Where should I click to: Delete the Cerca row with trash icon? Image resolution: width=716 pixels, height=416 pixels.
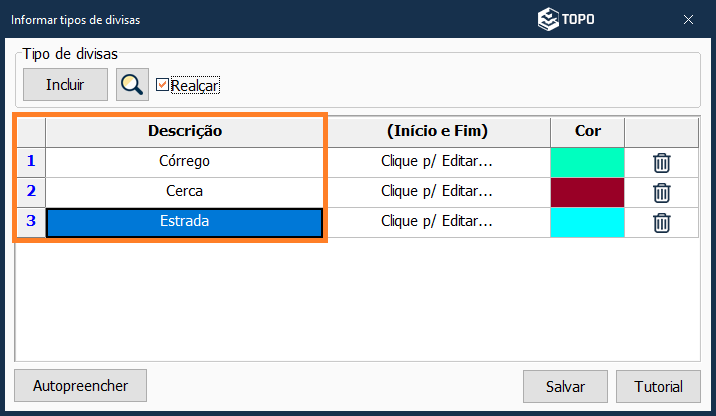(661, 192)
